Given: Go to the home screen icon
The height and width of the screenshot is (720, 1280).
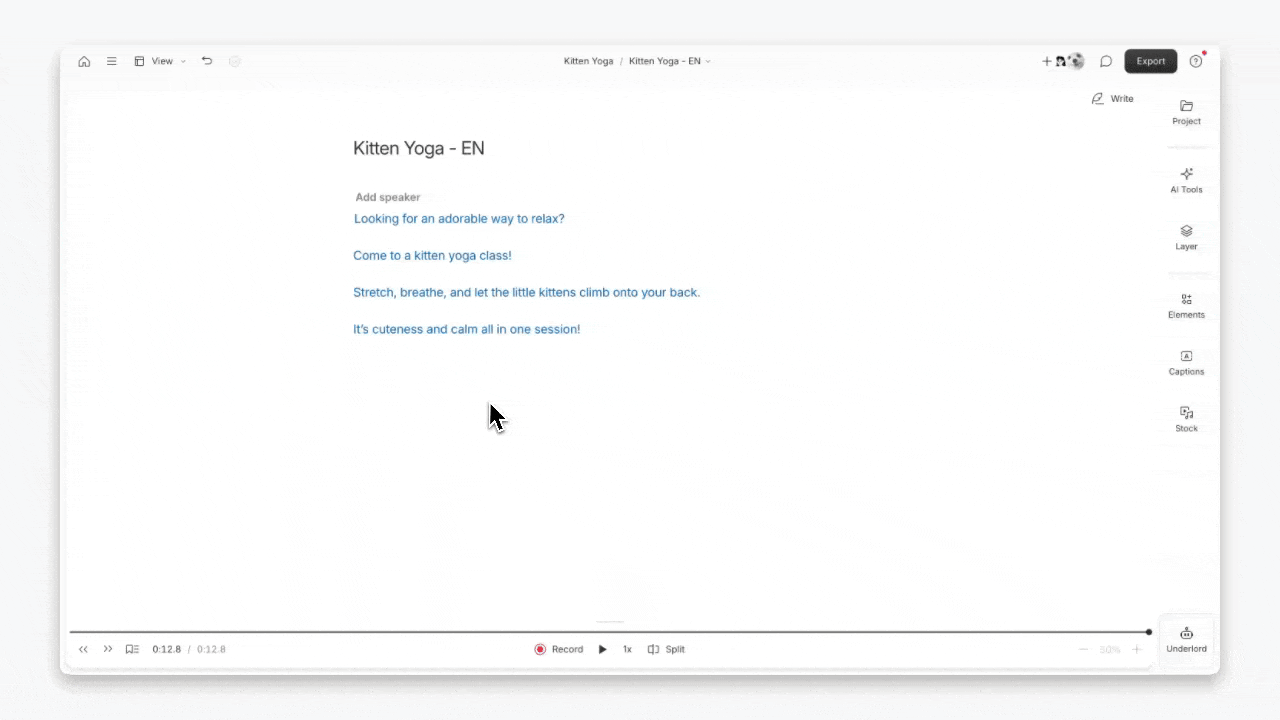Looking at the screenshot, I should (84, 61).
